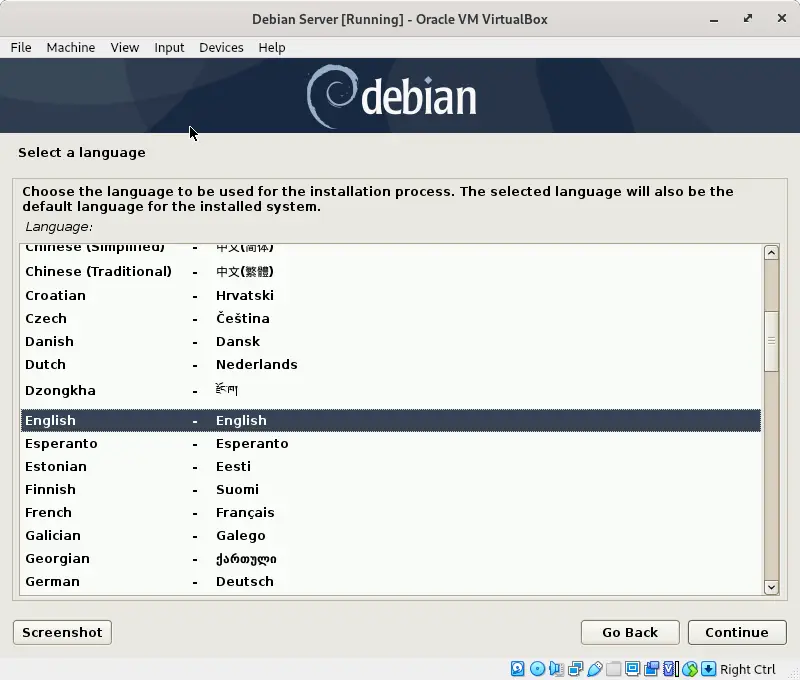Open the View menu

(x=125, y=47)
